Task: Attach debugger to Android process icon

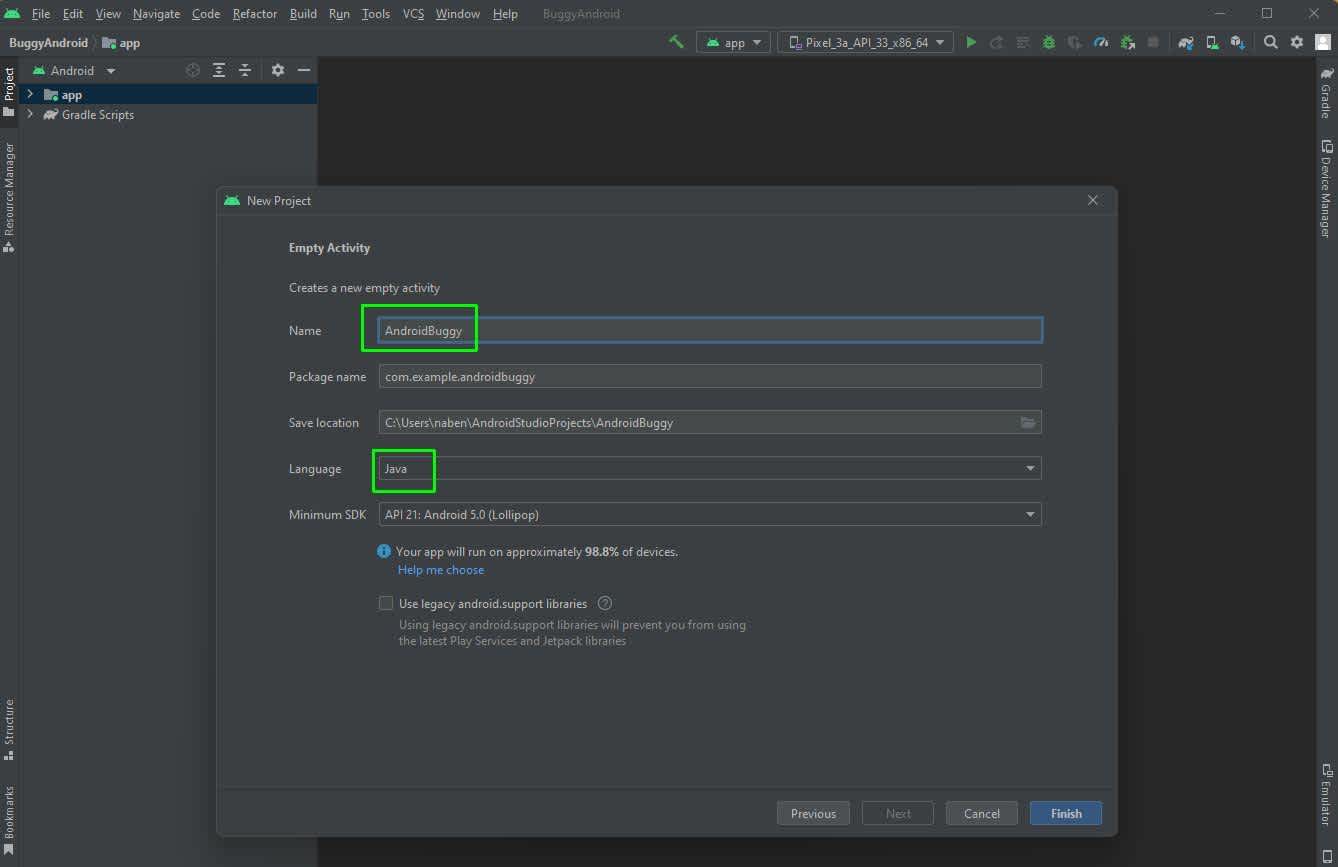Action: pos(1127,42)
